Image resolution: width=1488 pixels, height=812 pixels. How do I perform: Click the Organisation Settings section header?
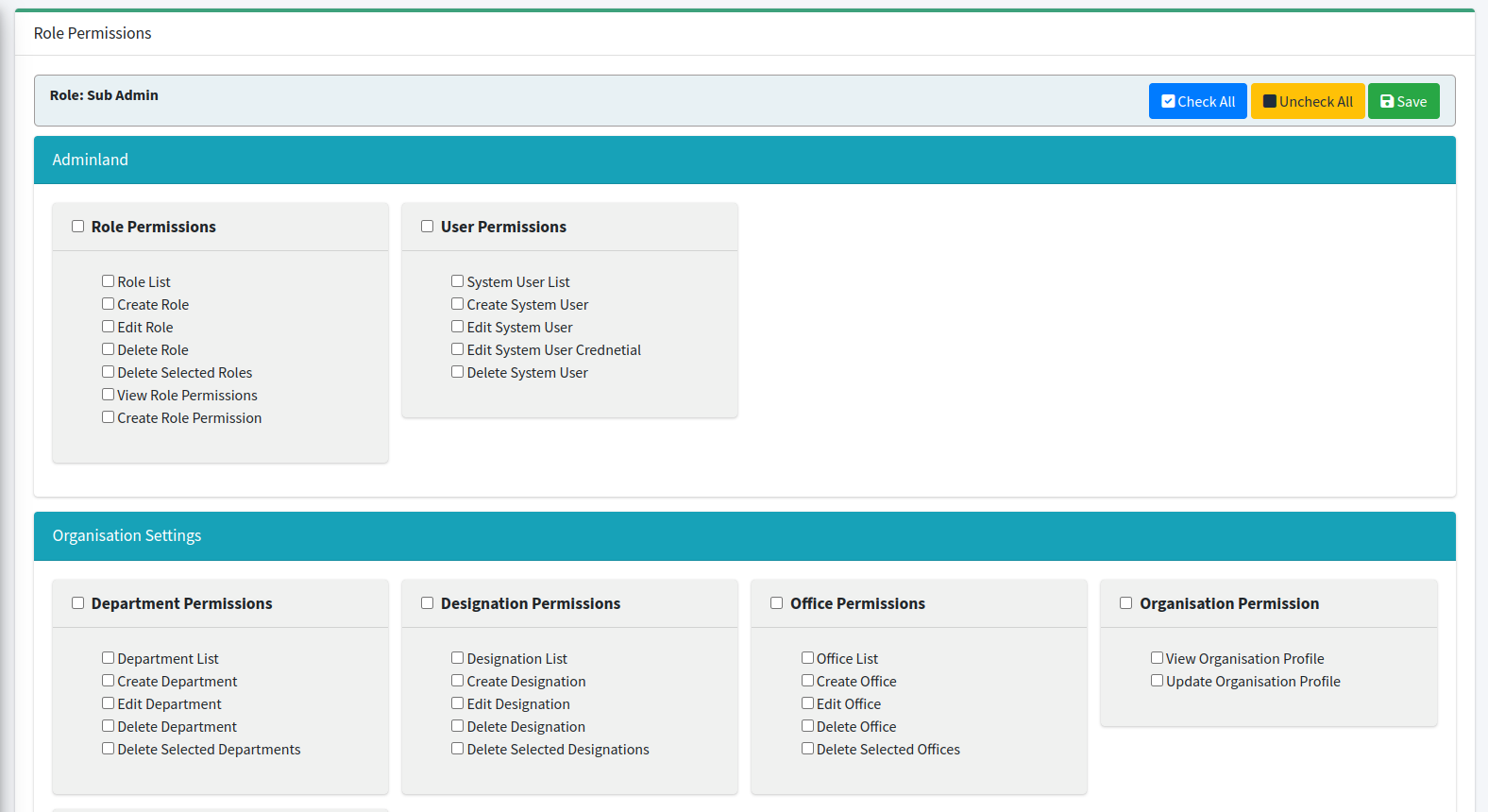[745, 535]
